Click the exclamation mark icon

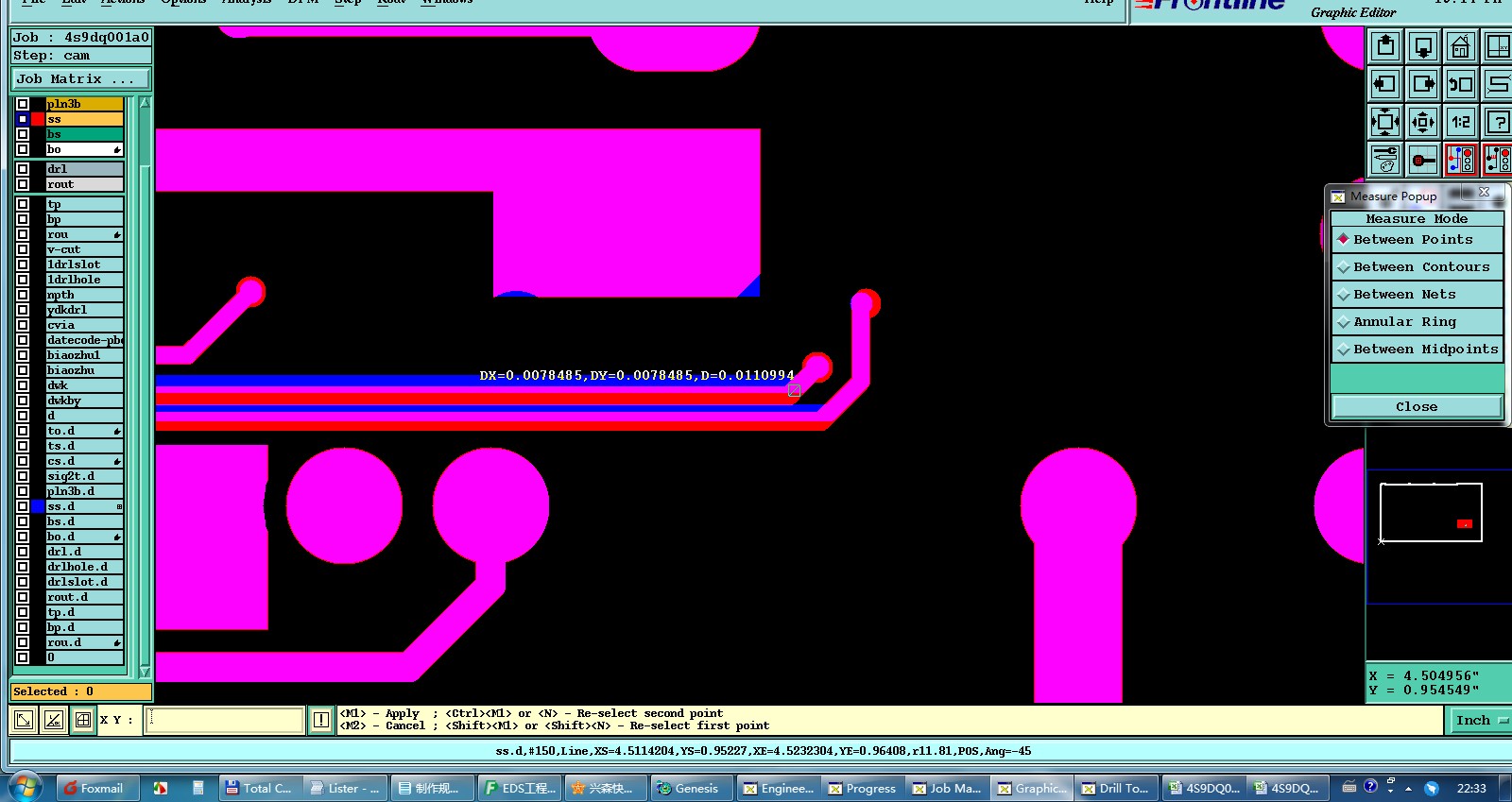tap(321, 720)
